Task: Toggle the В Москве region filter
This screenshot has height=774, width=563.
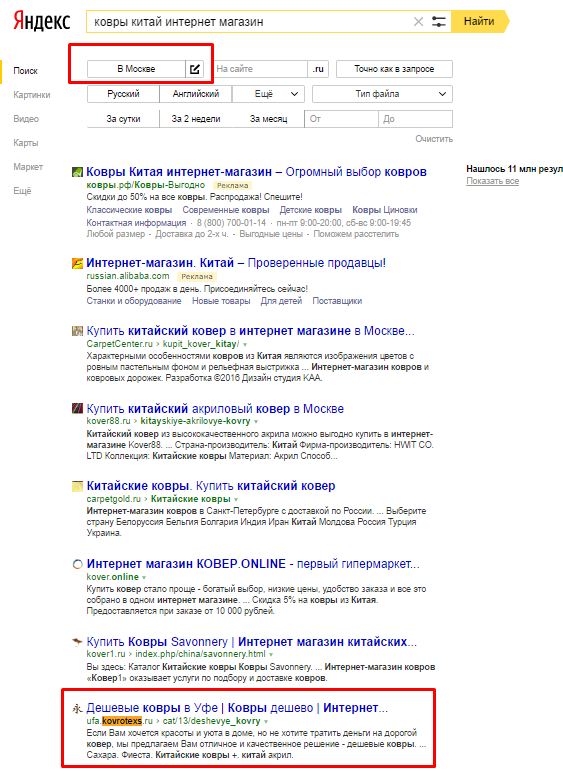Action: pyautogui.click(x=136, y=69)
